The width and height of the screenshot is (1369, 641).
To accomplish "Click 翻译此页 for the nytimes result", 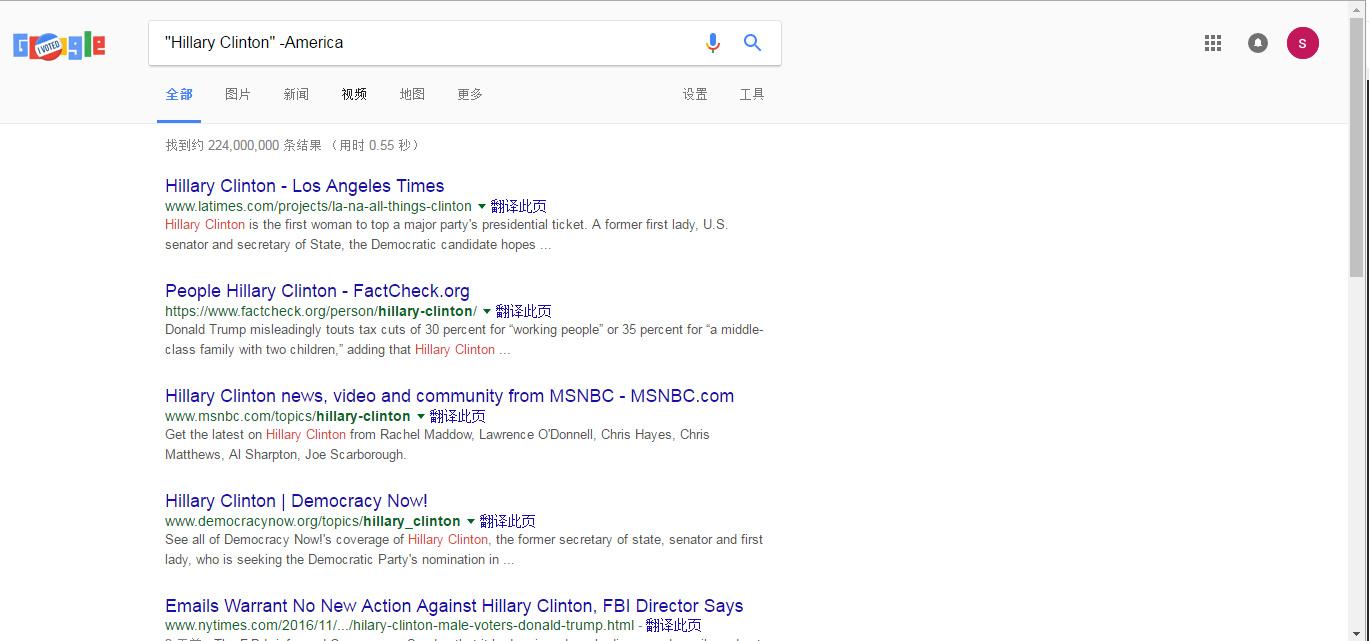I will click(x=674, y=626).
